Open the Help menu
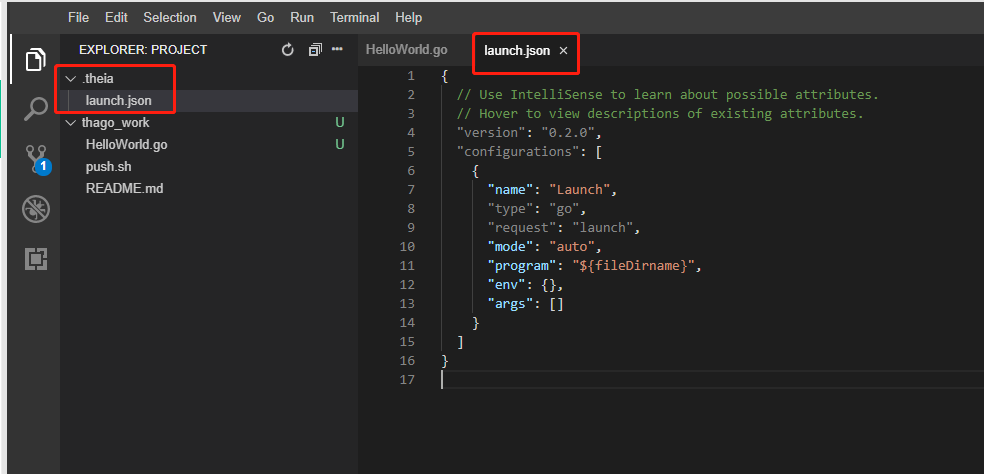 tap(409, 18)
